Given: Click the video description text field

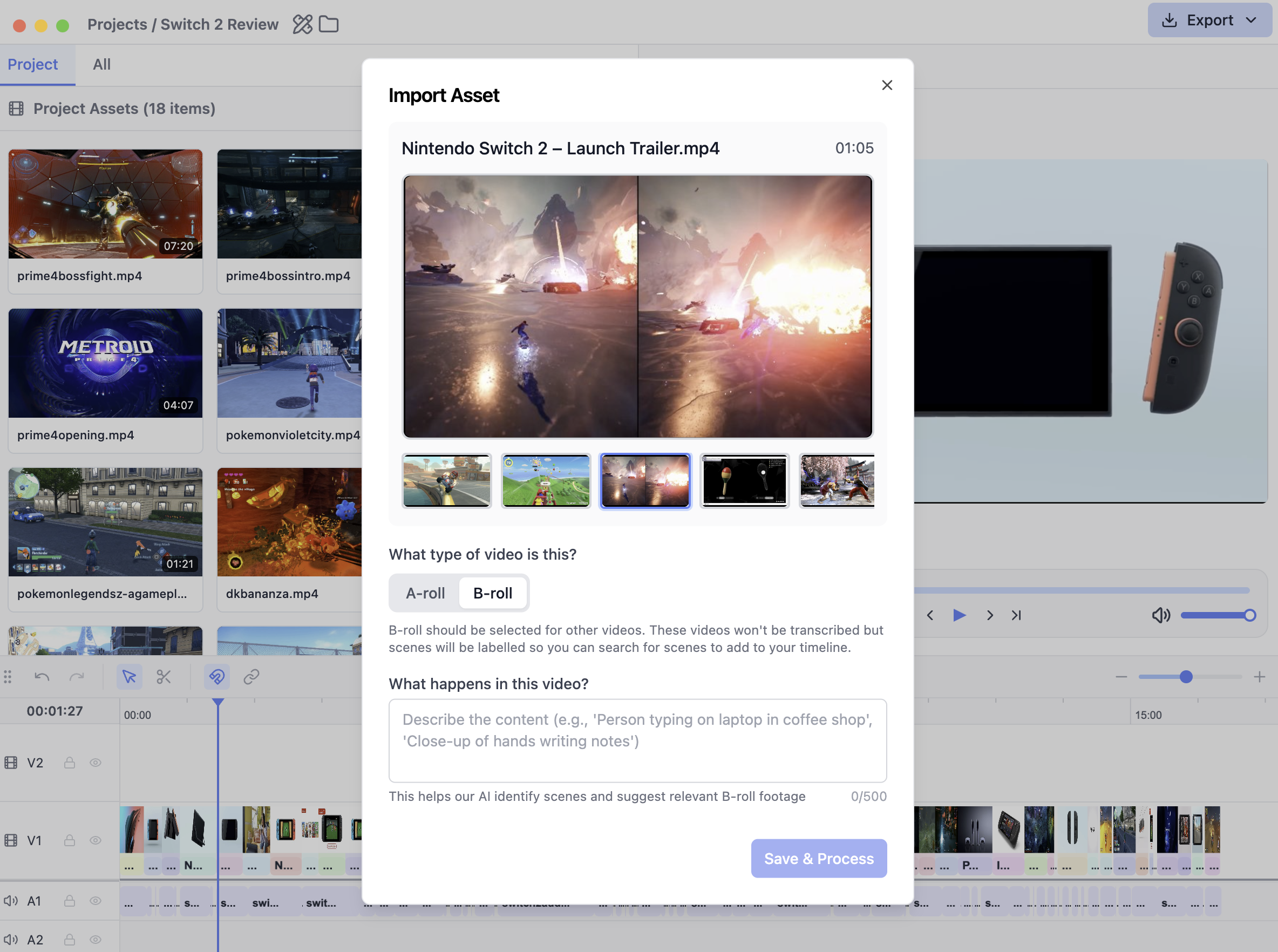Looking at the screenshot, I should [637, 740].
